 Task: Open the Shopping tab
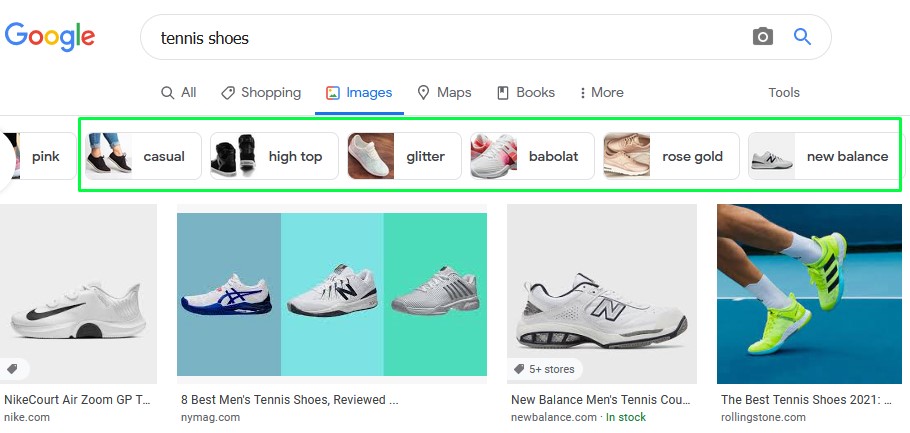(261, 93)
